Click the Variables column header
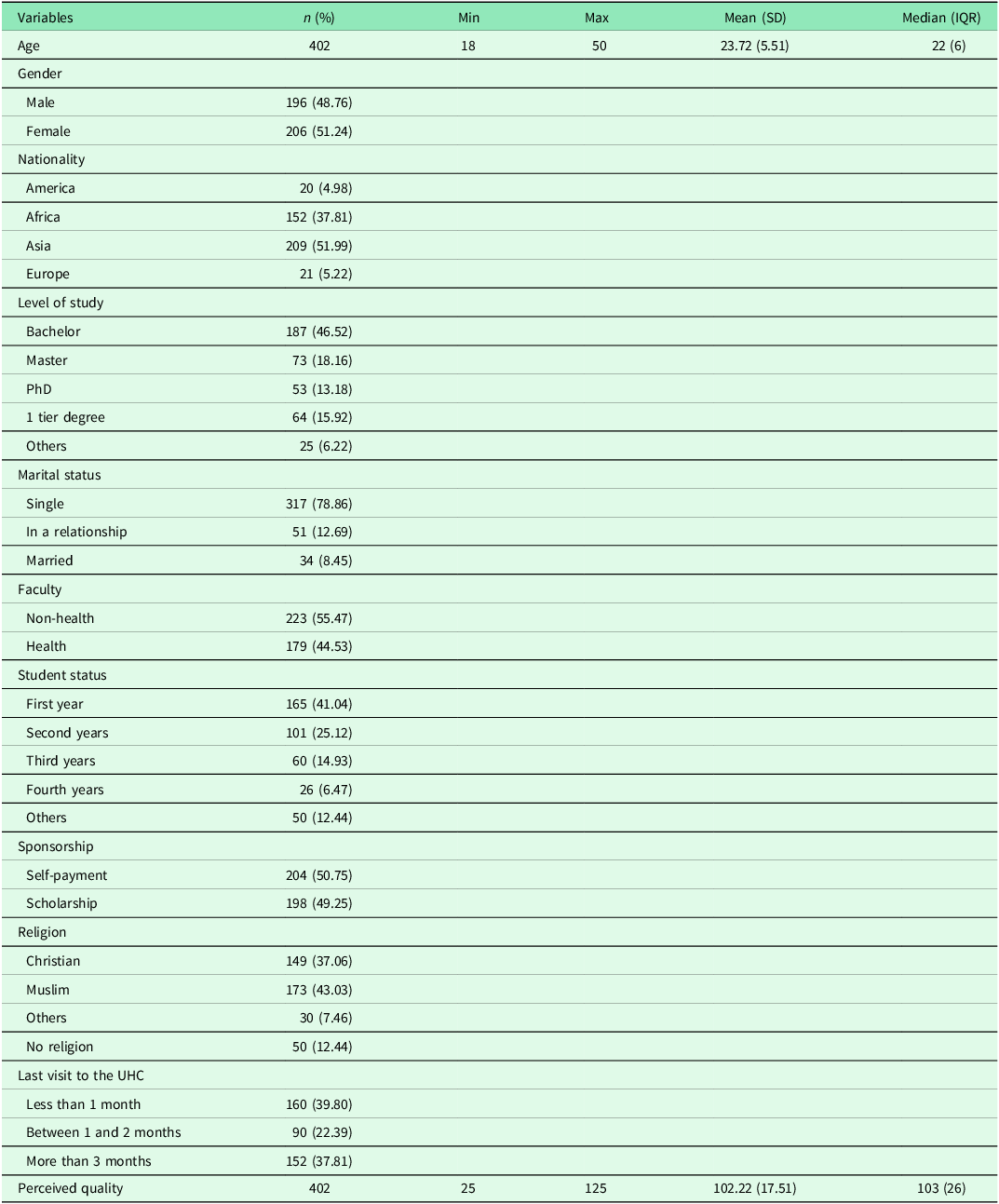The image size is (999, 1204). (45, 17)
